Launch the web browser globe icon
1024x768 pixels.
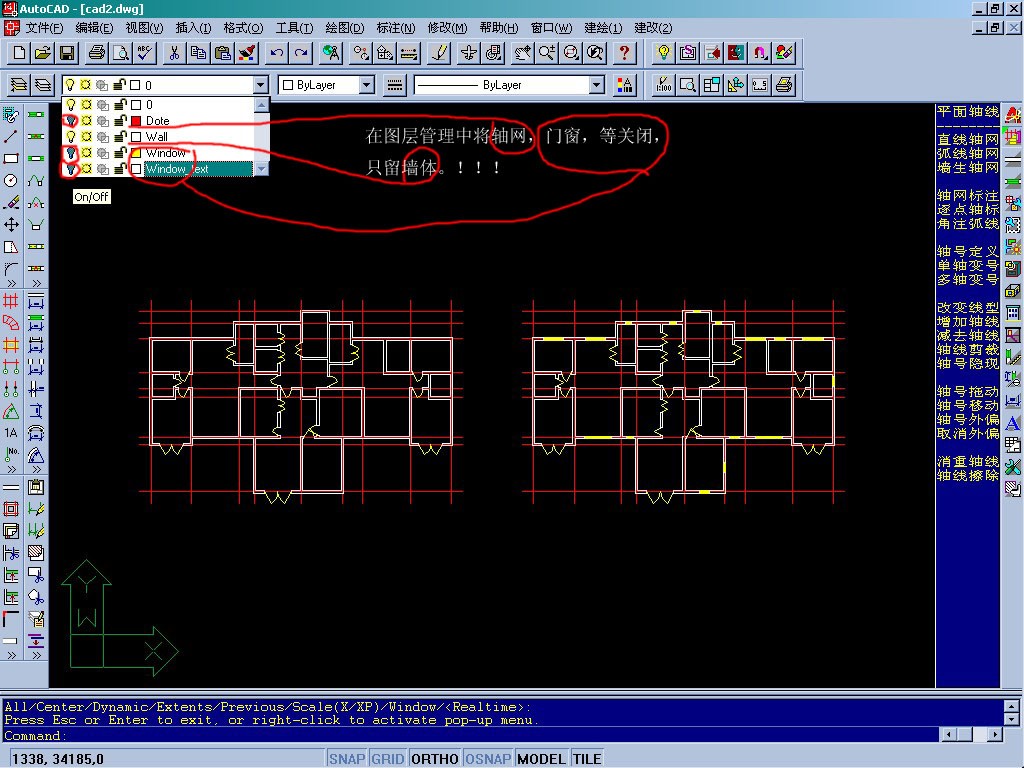coord(331,53)
